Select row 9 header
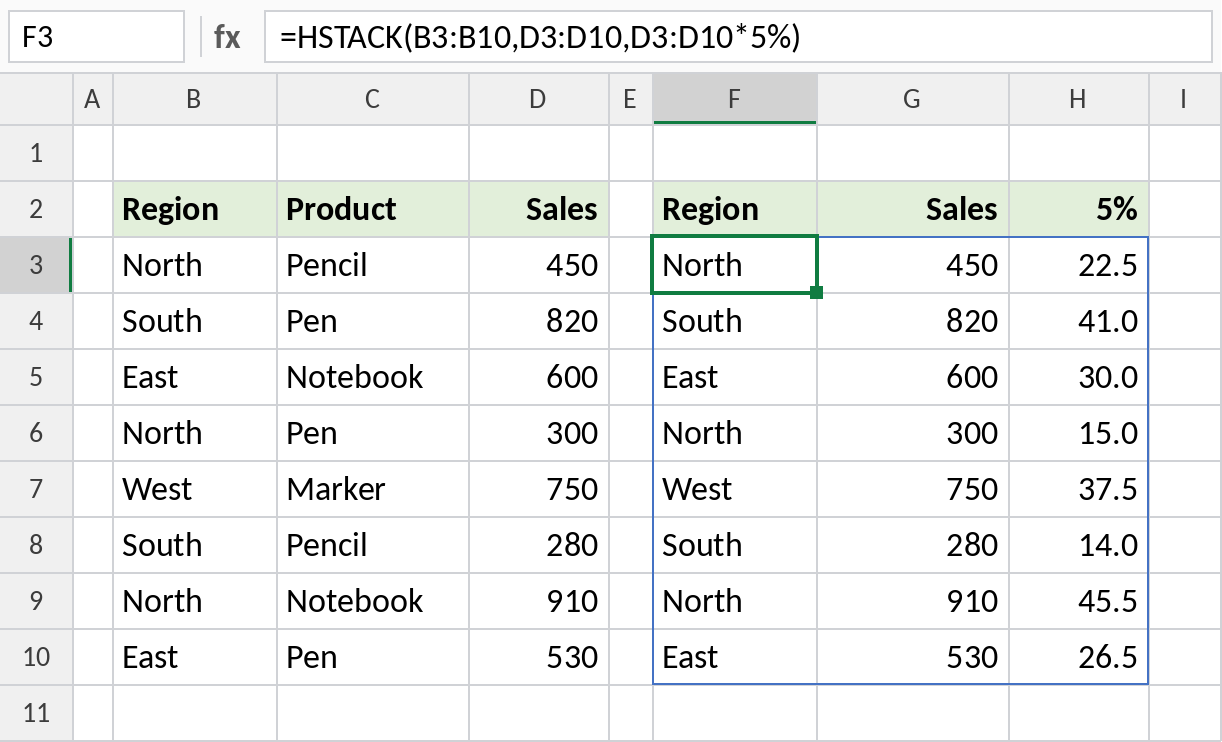 click(37, 601)
